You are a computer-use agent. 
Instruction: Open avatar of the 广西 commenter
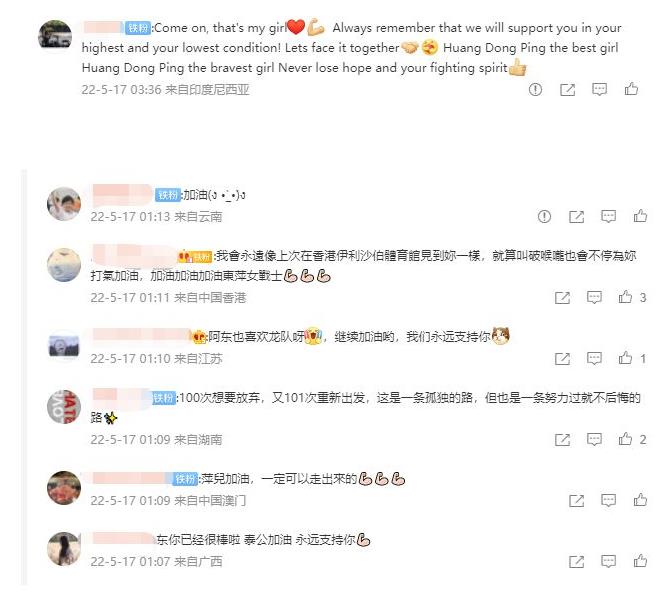64,549
